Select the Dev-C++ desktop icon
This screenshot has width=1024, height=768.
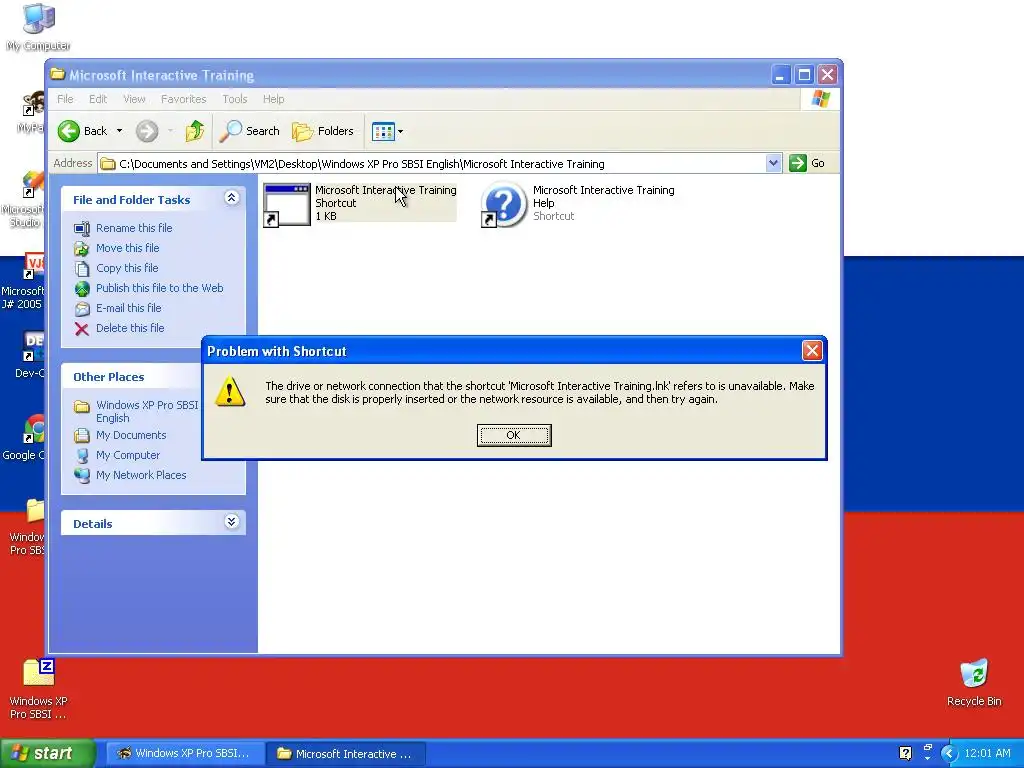click(x=29, y=355)
